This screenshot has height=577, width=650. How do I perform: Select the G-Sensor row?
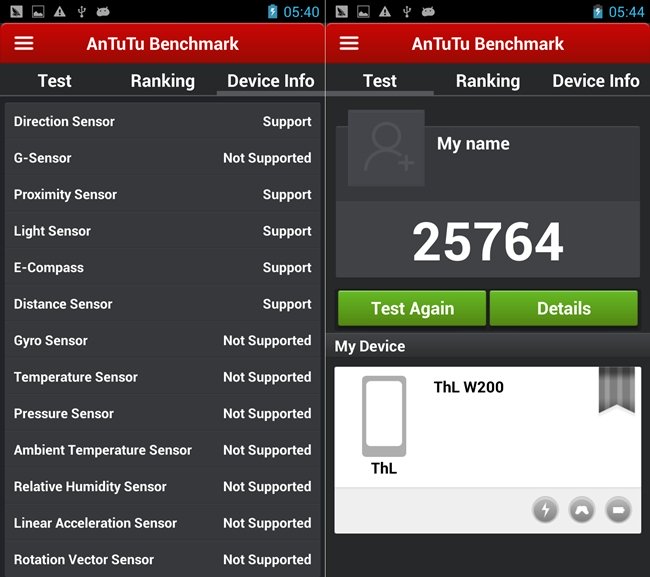pos(162,158)
